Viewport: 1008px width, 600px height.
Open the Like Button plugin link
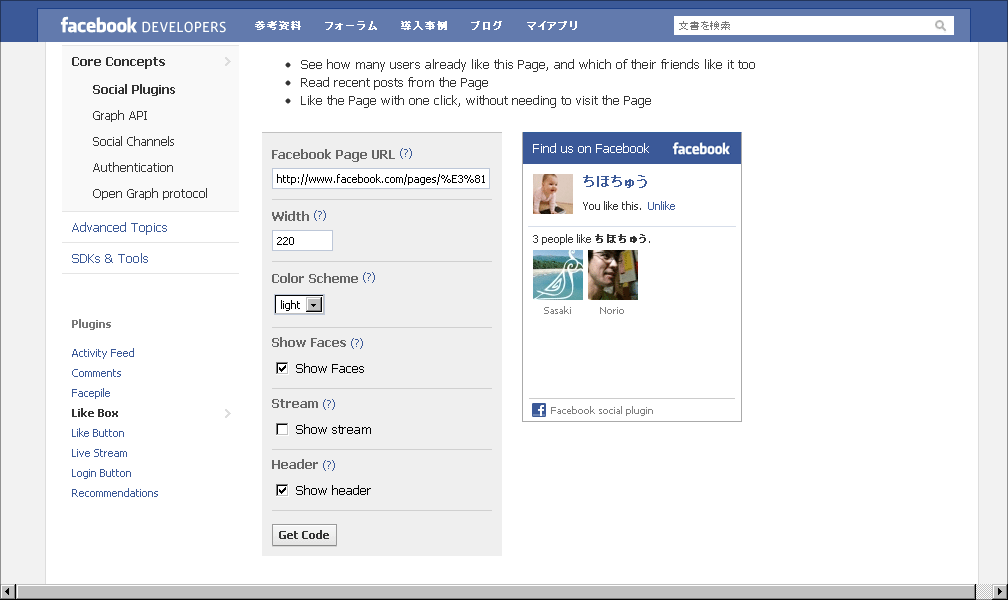(98, 433)
